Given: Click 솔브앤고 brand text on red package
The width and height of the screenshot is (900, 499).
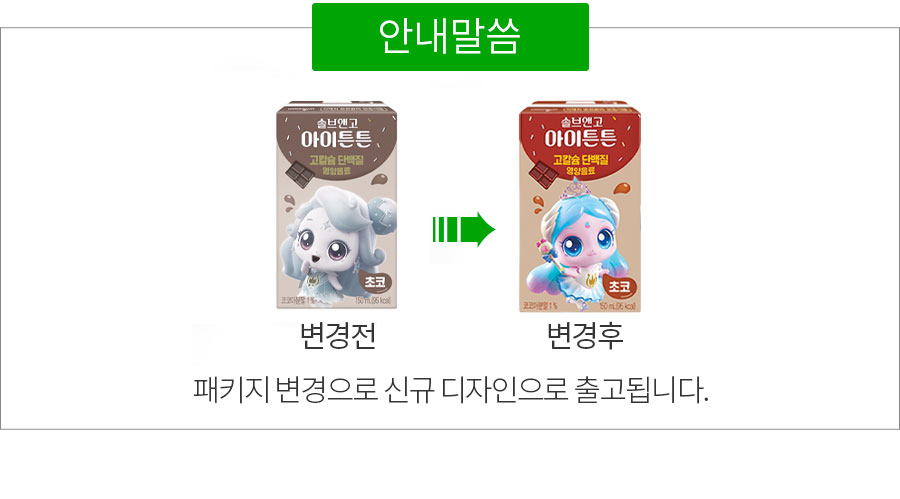Looking at the screenshot, I should coord(581,122).
